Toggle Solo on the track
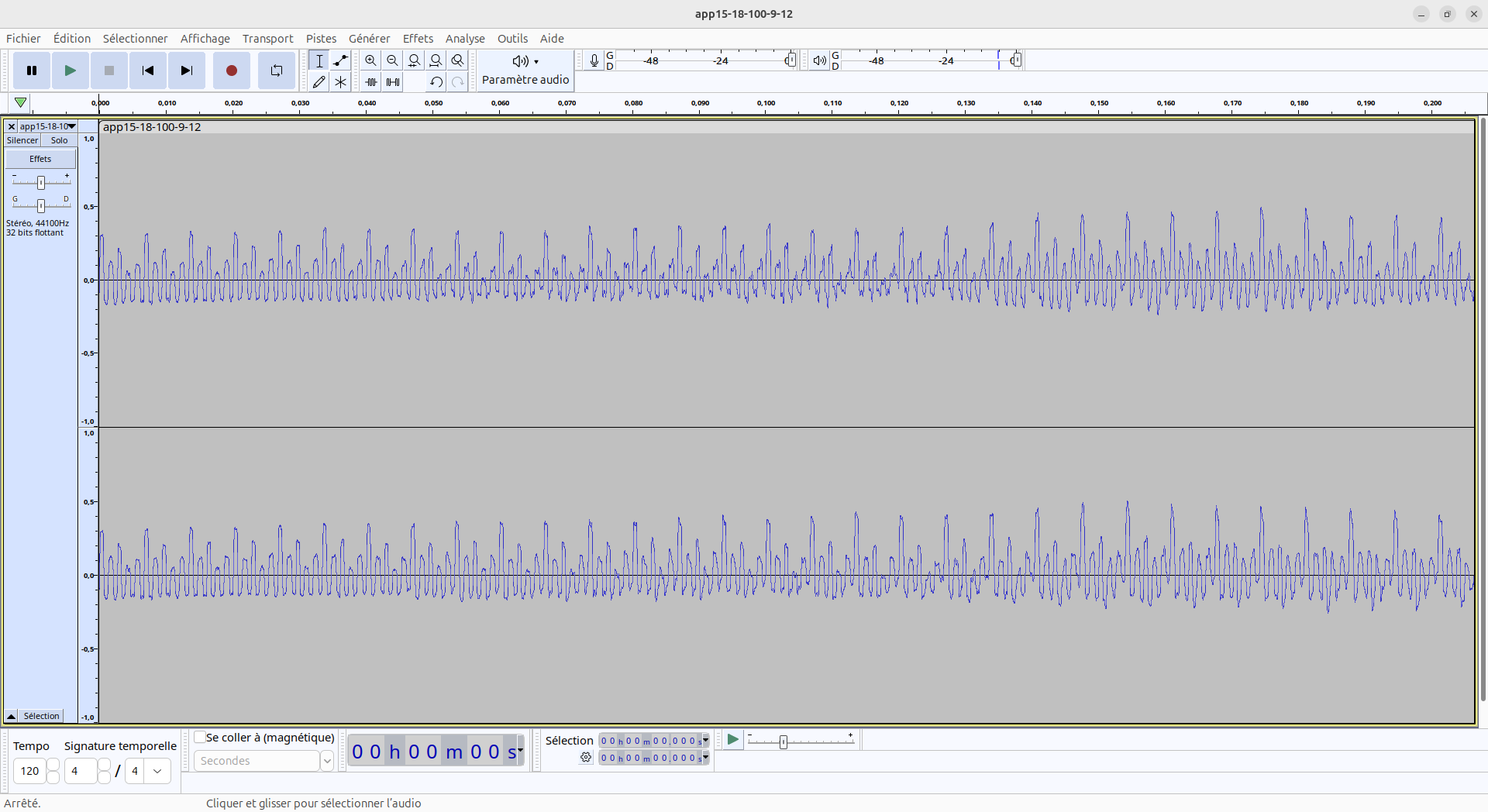The width and height of the screenshot is (1488, 812). coord(59,140)
